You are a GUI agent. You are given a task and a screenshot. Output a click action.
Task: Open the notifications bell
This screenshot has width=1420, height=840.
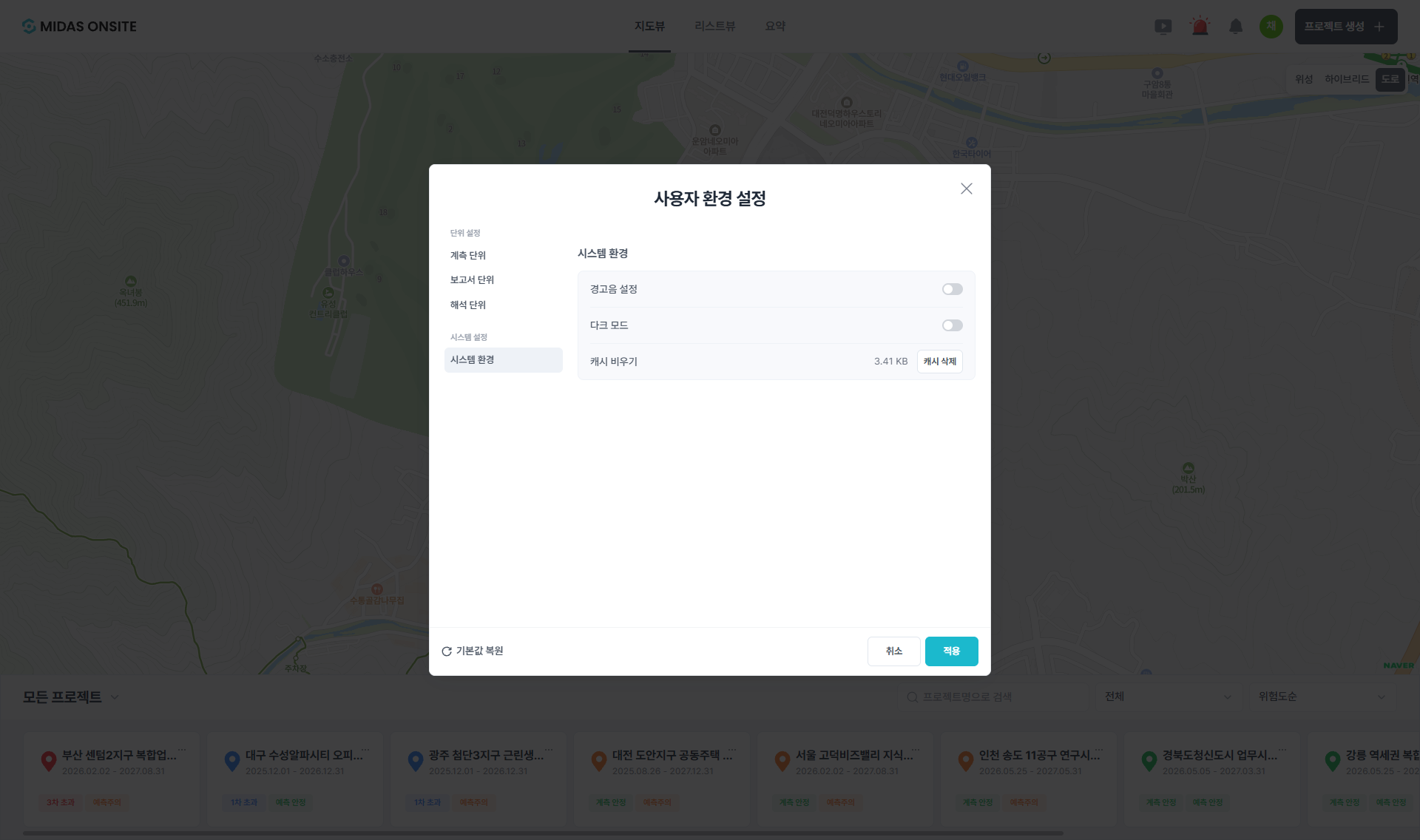tap(1236, 27)
